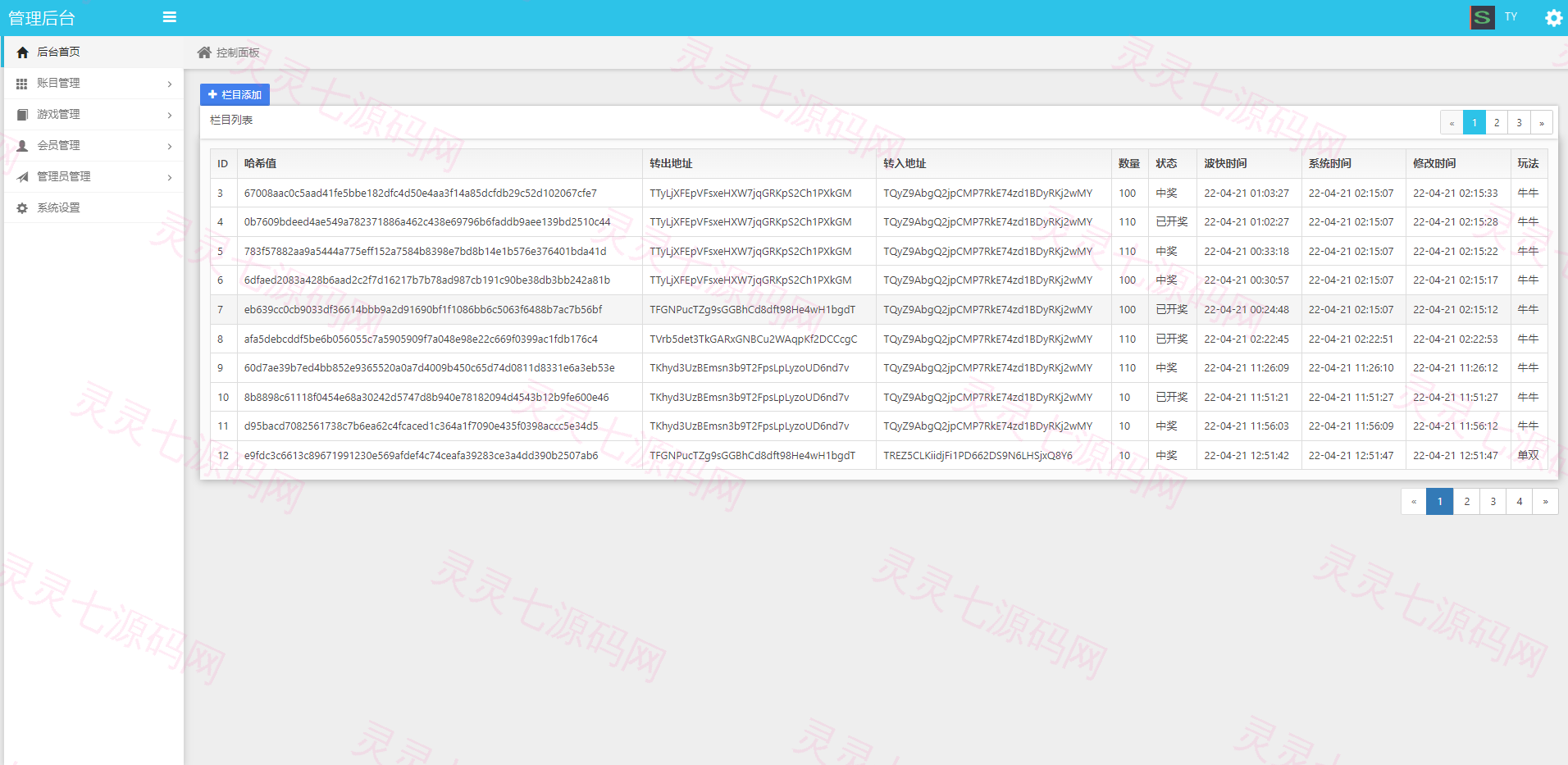
Task: Click the 已开奖 status in row 8
Action: 1172,339
